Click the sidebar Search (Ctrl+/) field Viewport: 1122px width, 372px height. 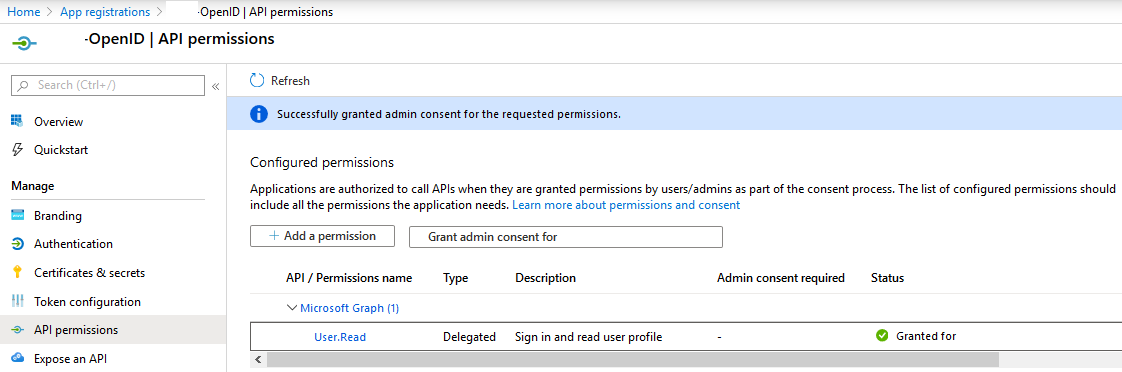(108, 85)
